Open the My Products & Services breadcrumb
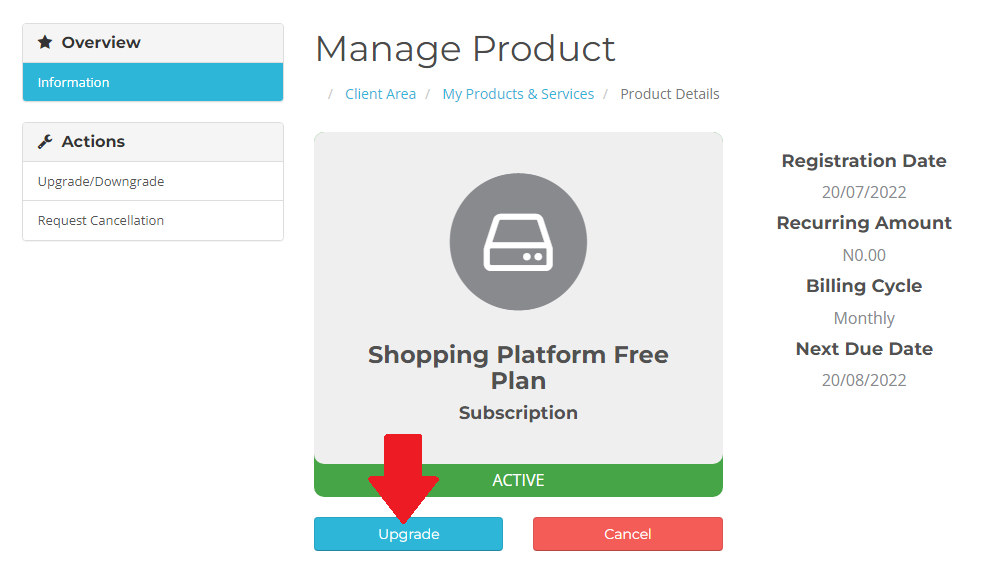988x575 pixels. (x=518, y=94)
